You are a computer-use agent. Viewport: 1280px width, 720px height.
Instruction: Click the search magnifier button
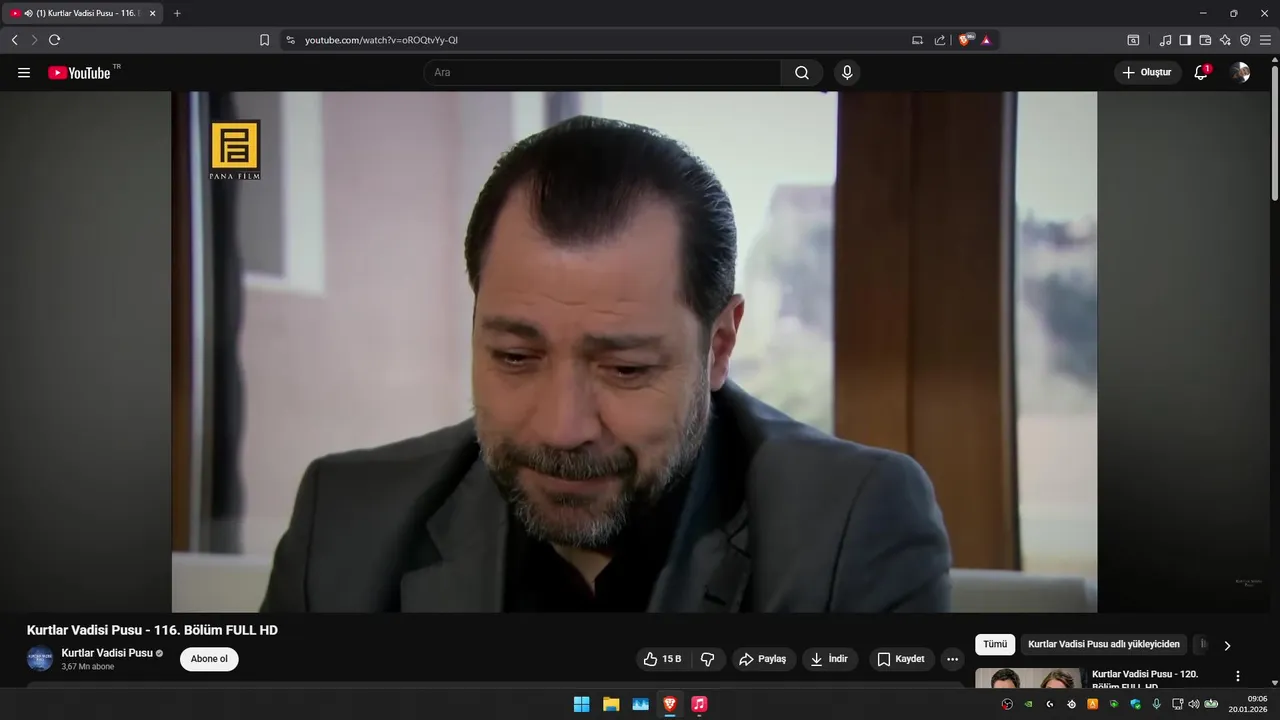coord(802,72)
